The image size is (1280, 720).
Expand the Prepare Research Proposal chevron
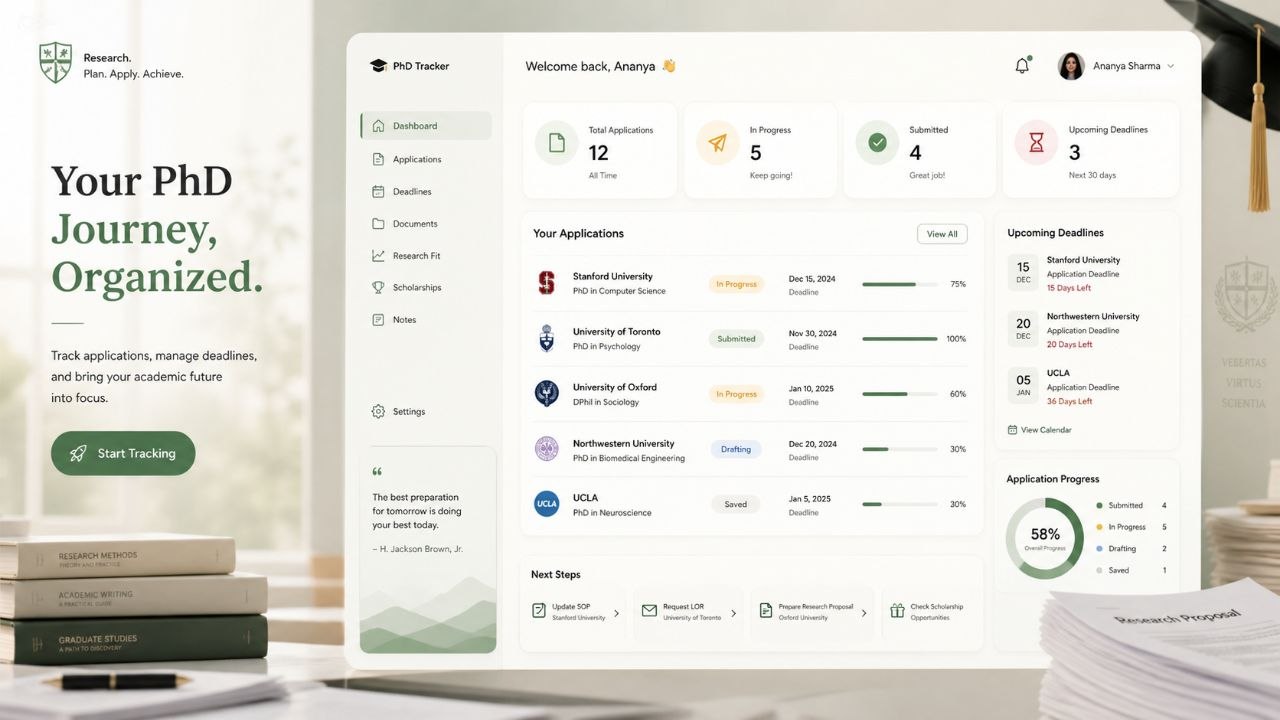[864, 613]
